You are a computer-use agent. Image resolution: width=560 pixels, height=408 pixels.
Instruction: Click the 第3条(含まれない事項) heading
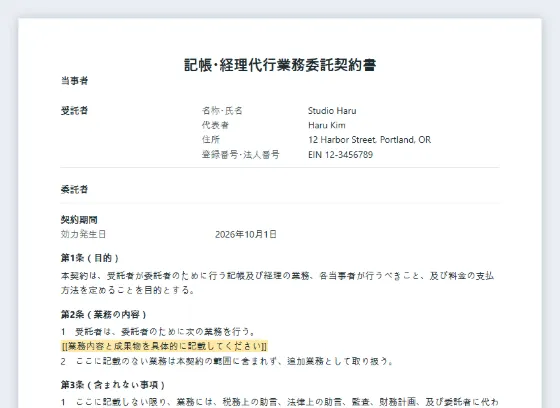[x=113, y=385]
